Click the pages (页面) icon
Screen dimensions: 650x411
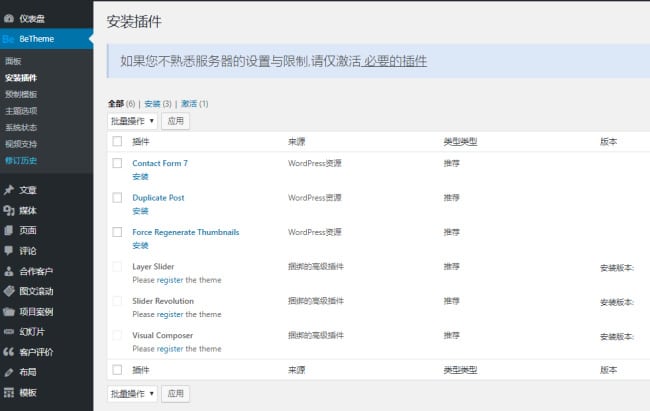[x=9, y=230]
